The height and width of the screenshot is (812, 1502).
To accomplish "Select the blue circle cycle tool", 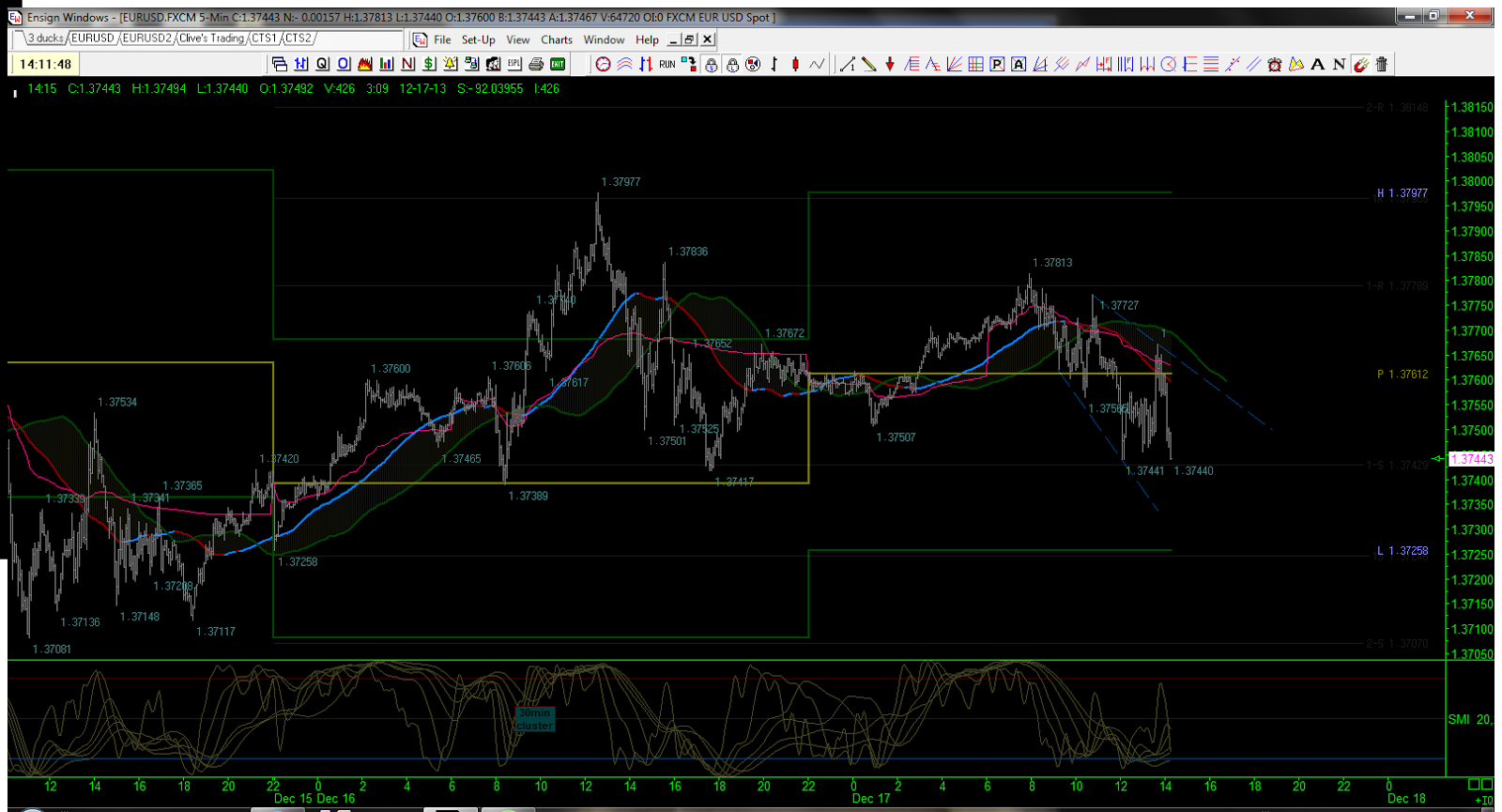I will pyautogui.click(x=1168, y=64).
